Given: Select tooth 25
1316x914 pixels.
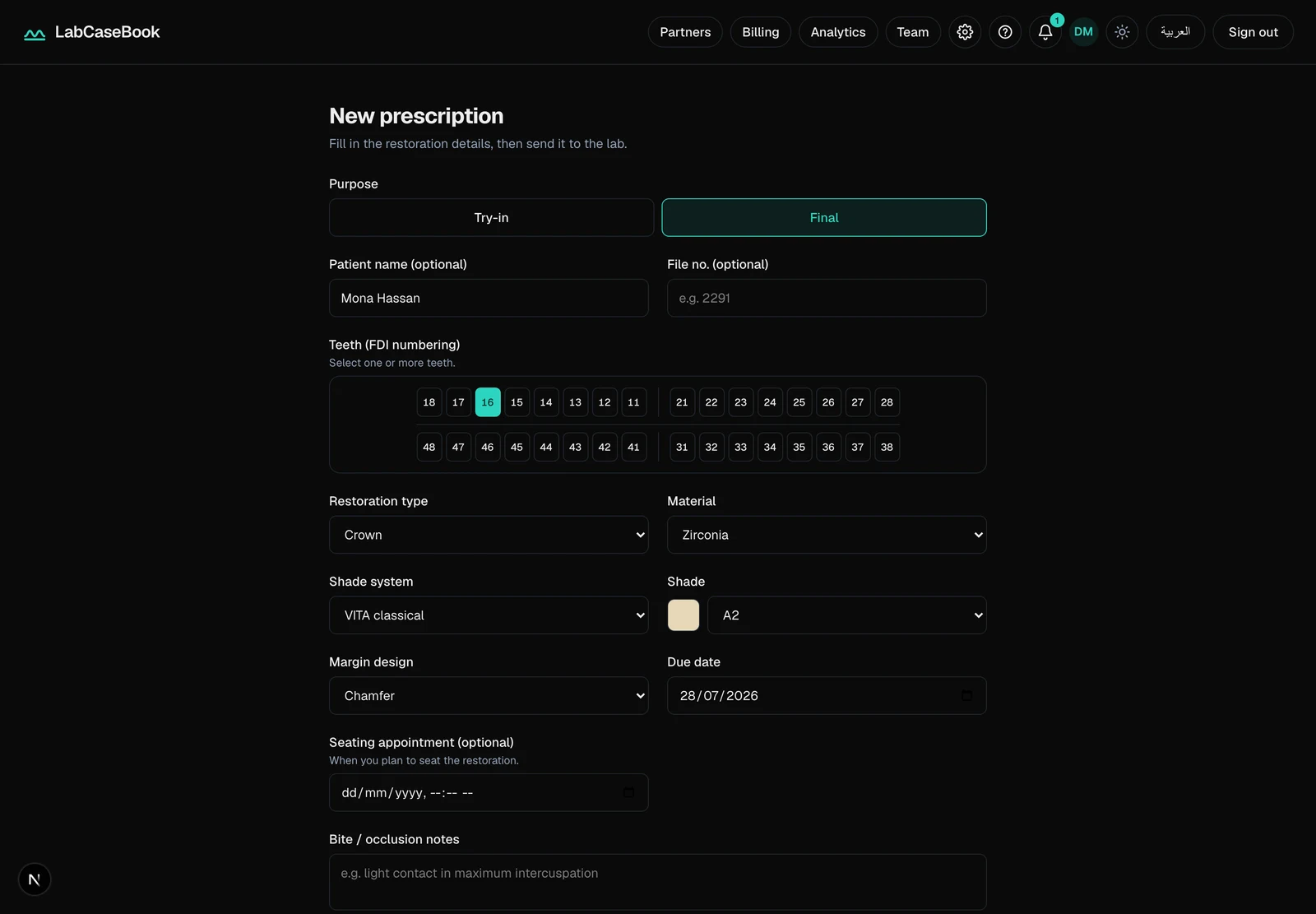Looking at the screenshot, I should pyautogui.click(x=799, y=402).
